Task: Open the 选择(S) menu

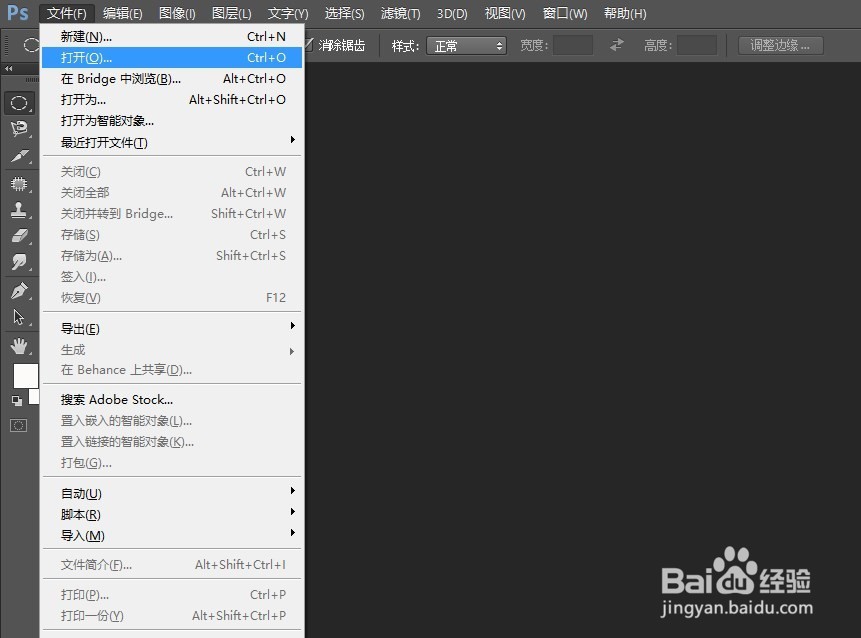Action: [x=344, y=13]
